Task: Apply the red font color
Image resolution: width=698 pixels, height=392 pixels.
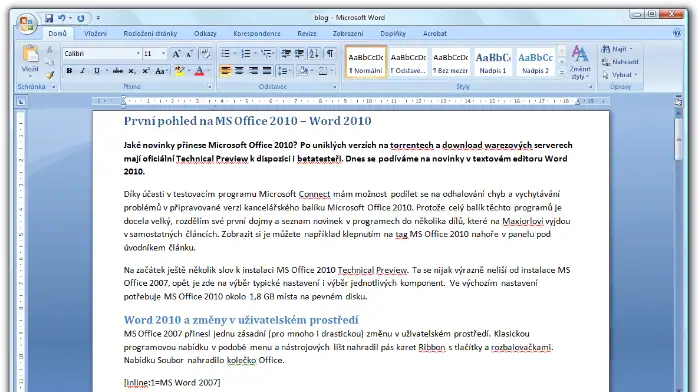Action: [x=199, y=71]
